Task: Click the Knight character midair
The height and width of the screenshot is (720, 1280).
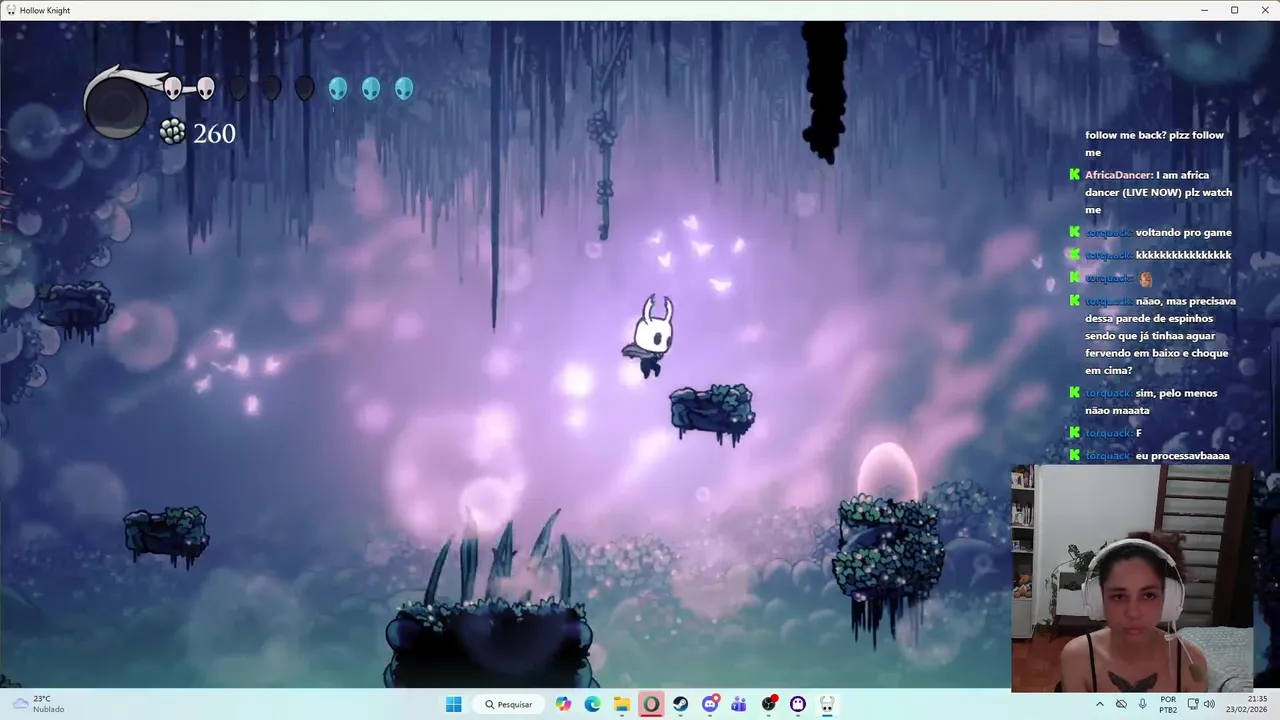Action: pos(651,336)
